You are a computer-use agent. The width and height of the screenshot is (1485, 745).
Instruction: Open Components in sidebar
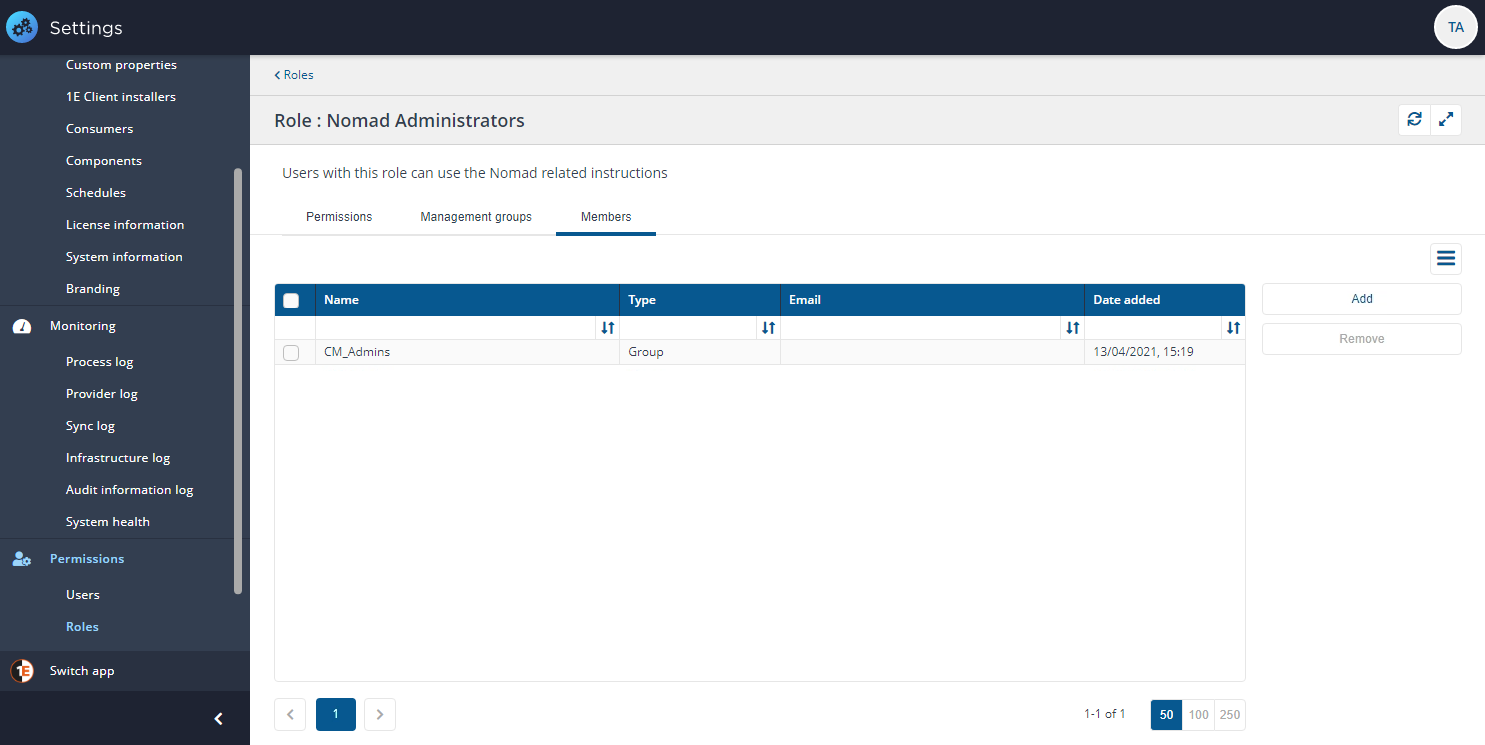104,161
